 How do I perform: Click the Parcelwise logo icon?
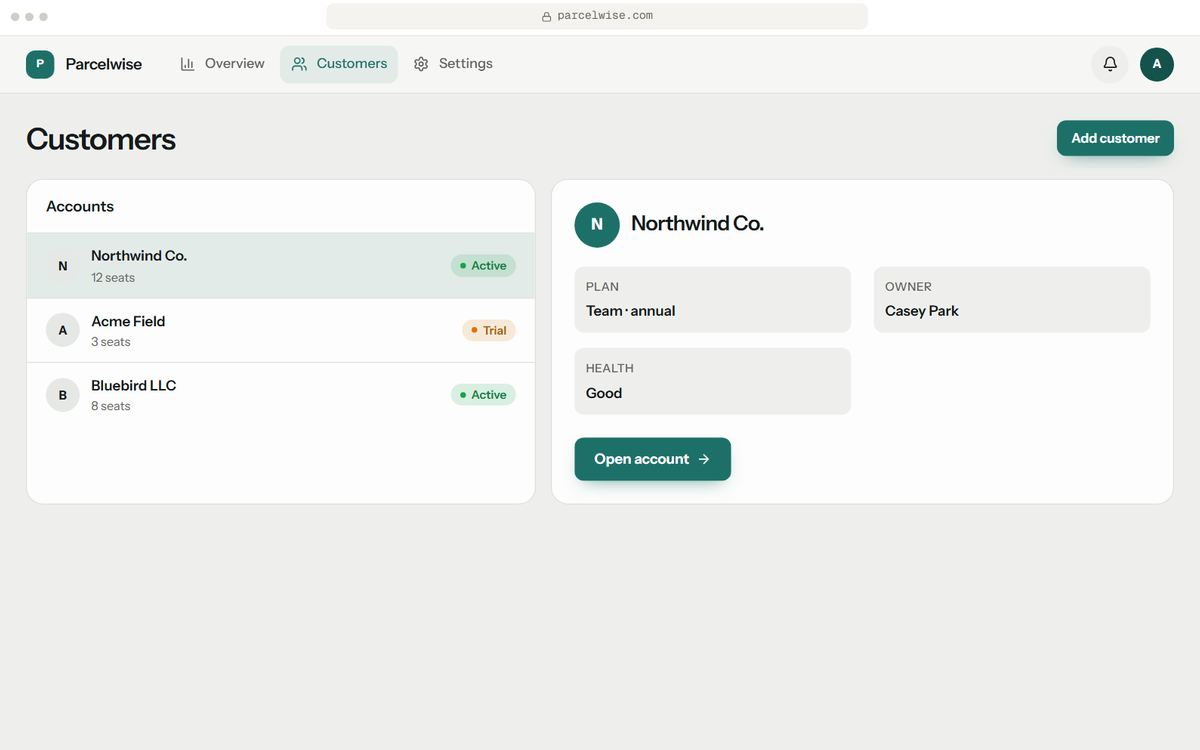[40, 64]
